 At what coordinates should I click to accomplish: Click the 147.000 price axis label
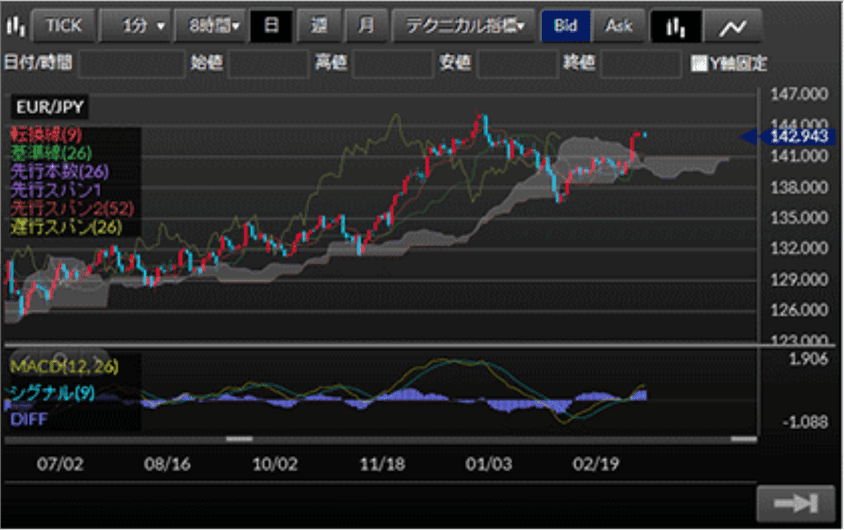point(799,94)
